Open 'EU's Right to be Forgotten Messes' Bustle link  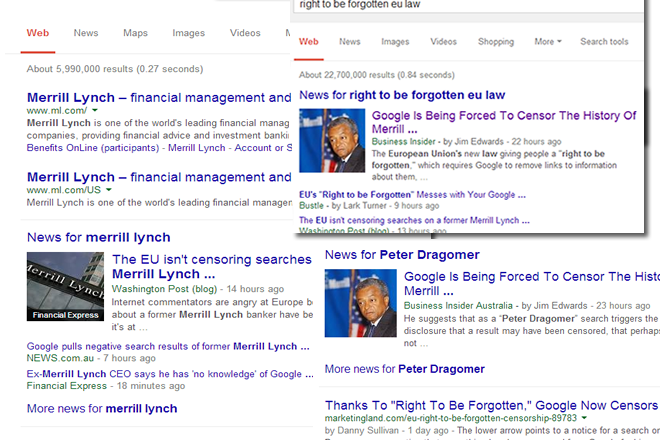point(412,195)
